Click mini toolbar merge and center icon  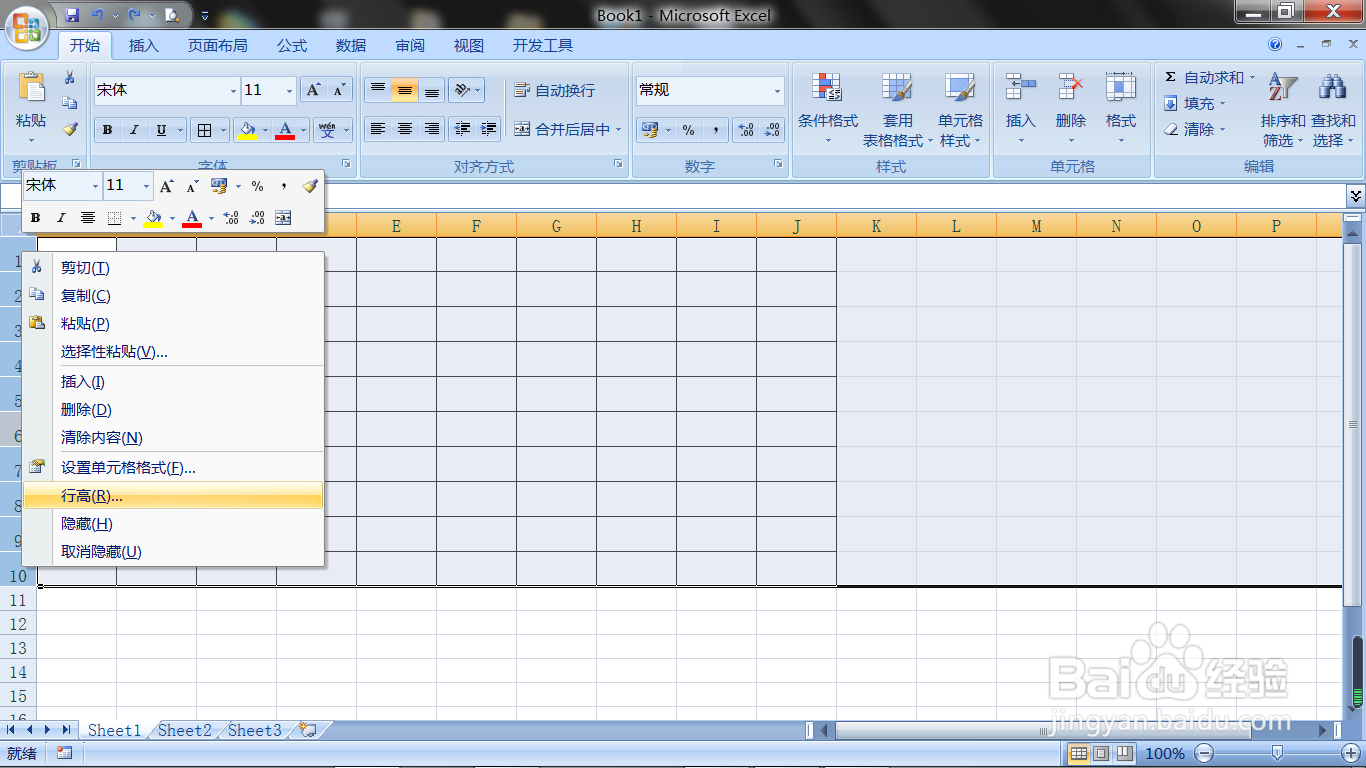[283, 218]
